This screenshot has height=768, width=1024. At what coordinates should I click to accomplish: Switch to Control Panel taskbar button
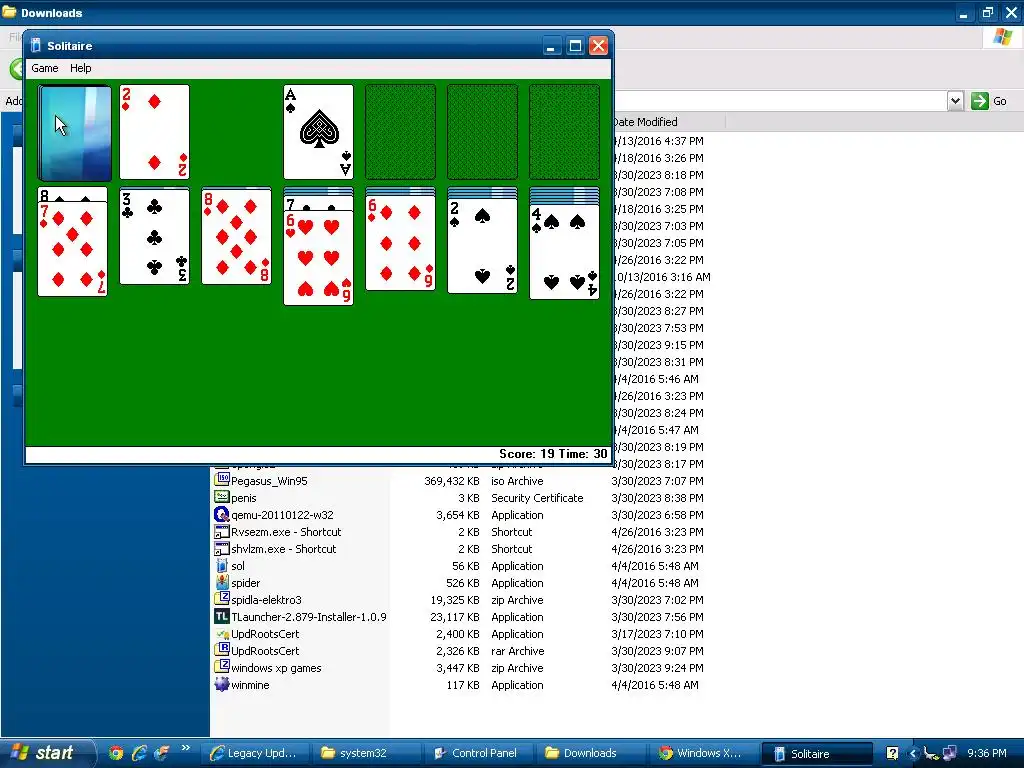477,753
